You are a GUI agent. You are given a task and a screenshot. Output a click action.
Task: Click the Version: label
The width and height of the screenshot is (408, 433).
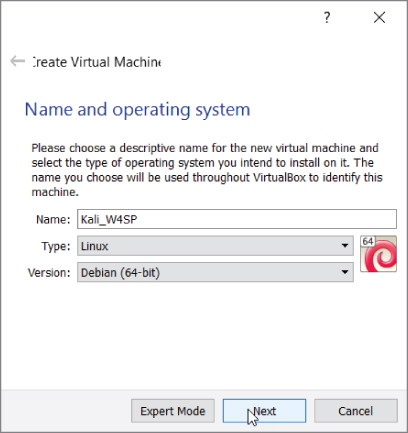coord(49,273)
